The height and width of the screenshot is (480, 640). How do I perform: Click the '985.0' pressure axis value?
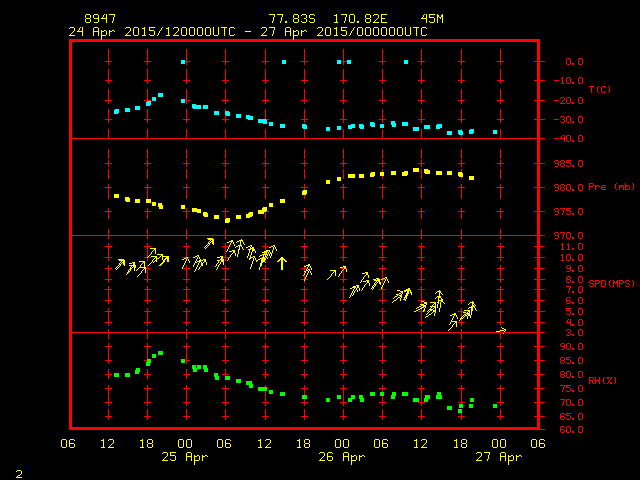[569, 164]
